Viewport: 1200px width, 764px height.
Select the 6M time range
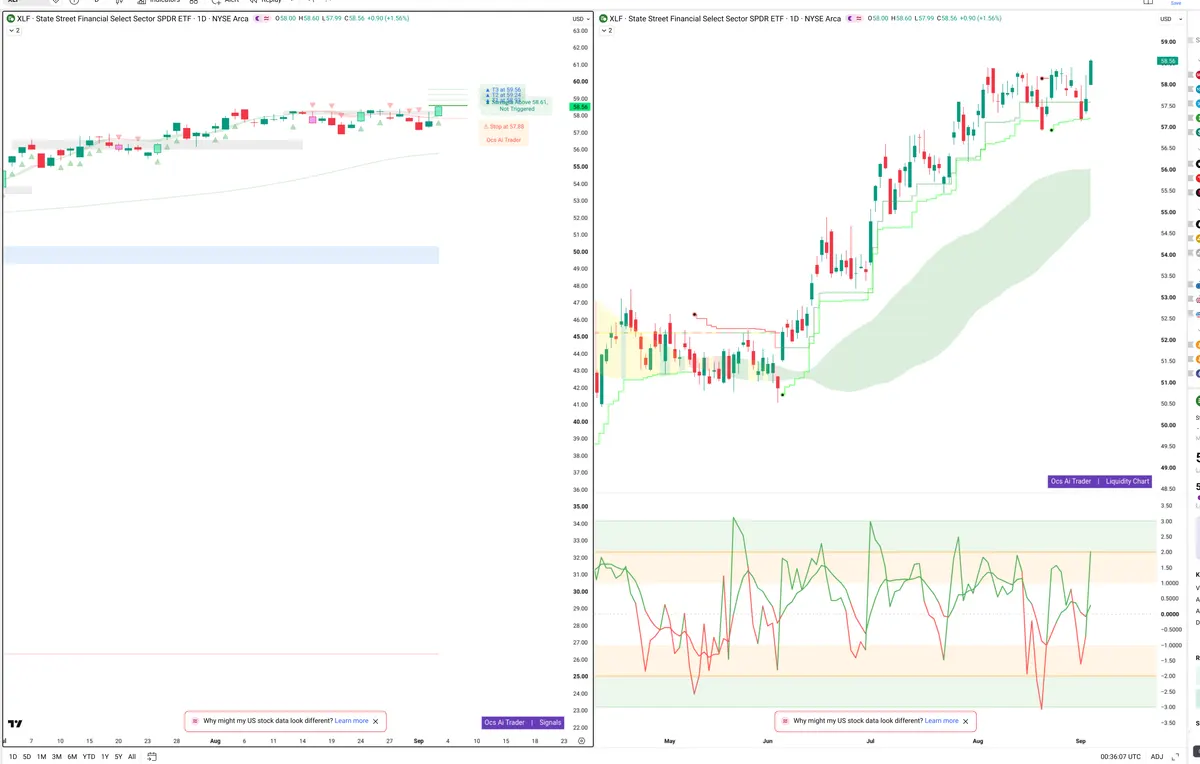coord(72,757)
